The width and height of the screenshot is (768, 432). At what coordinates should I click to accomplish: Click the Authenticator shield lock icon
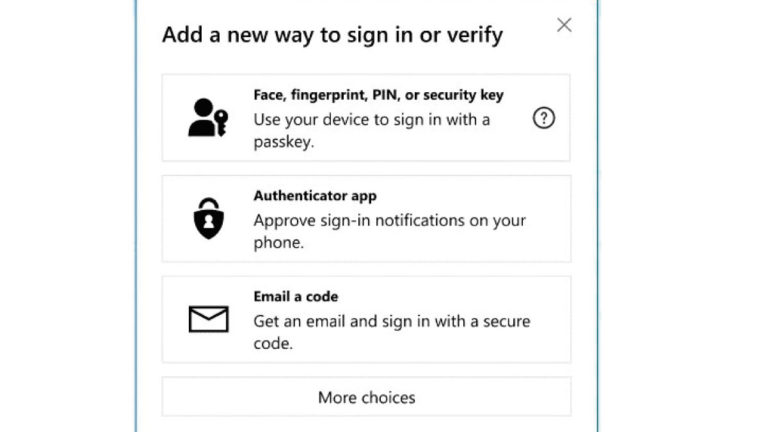208,218
